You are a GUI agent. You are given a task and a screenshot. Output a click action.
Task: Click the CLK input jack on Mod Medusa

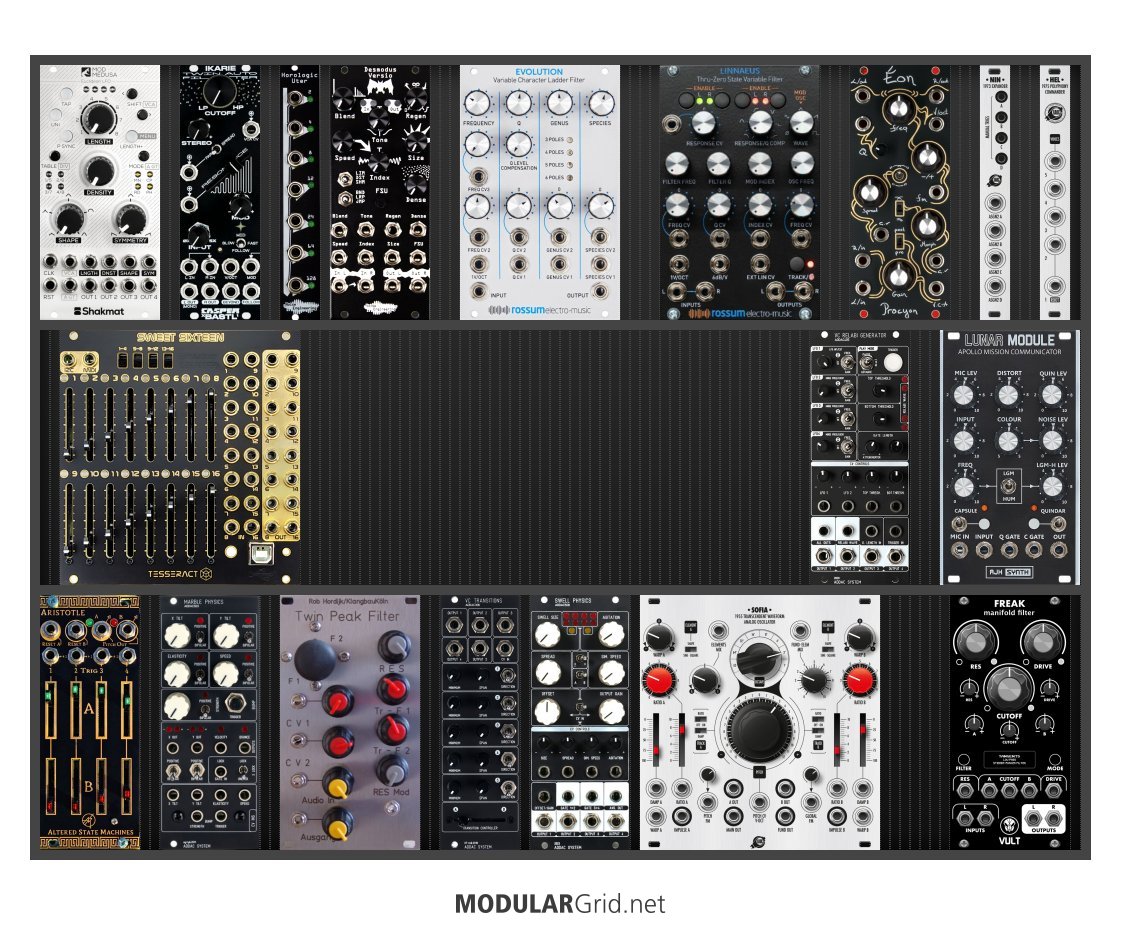point(49,262)
